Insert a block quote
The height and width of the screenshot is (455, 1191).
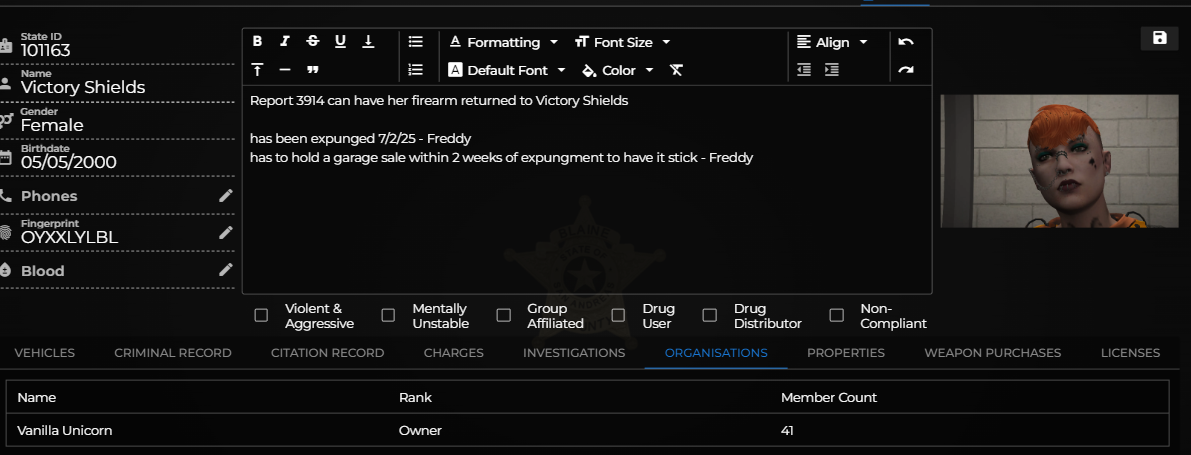pos(312,70)
